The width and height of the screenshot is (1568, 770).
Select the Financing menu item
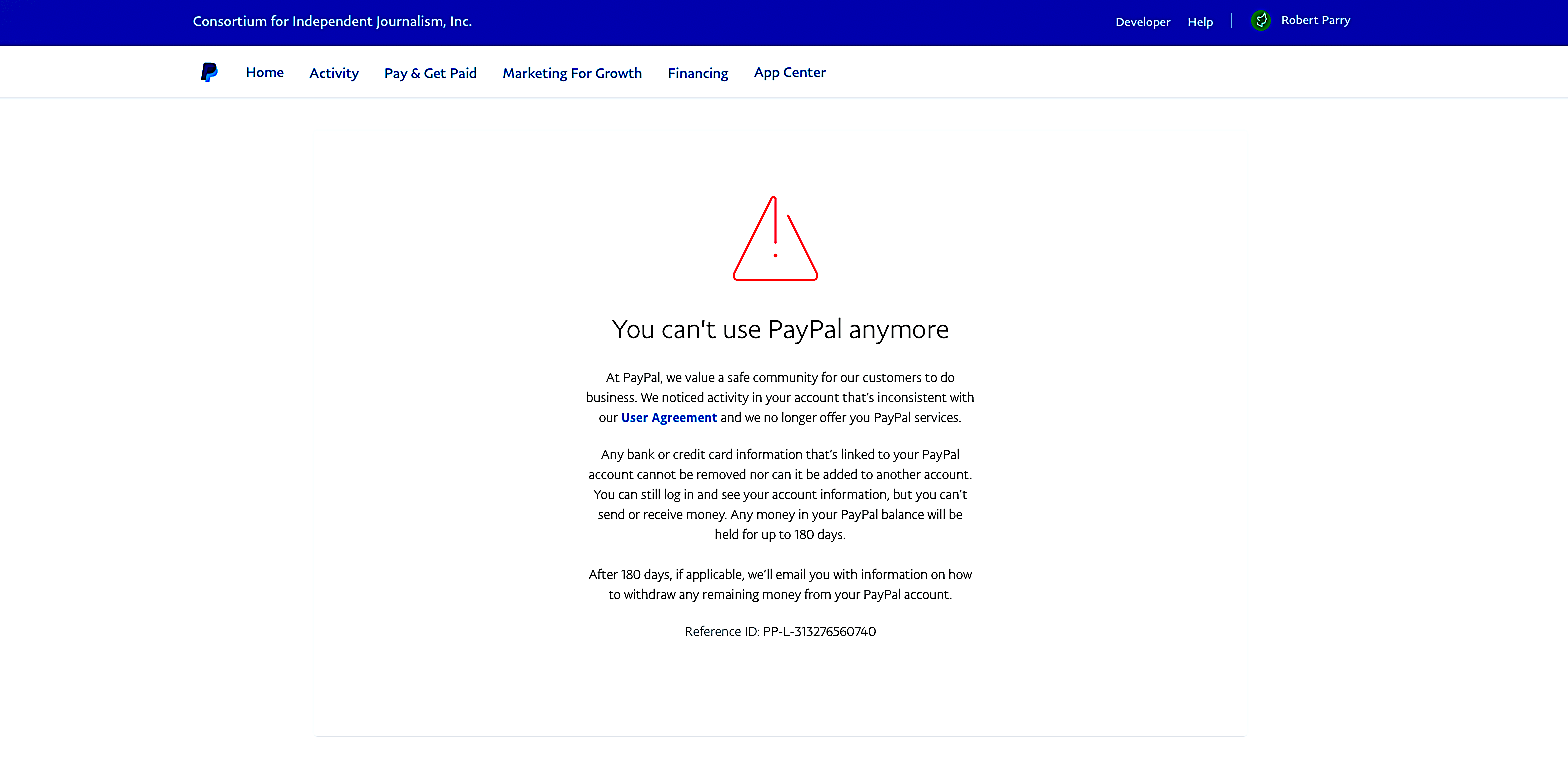(x=698, y=73)
